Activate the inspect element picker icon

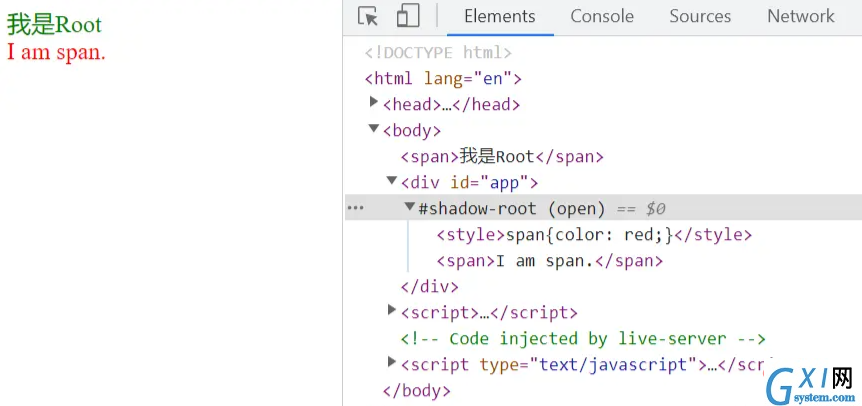click(x=368, y=16)
